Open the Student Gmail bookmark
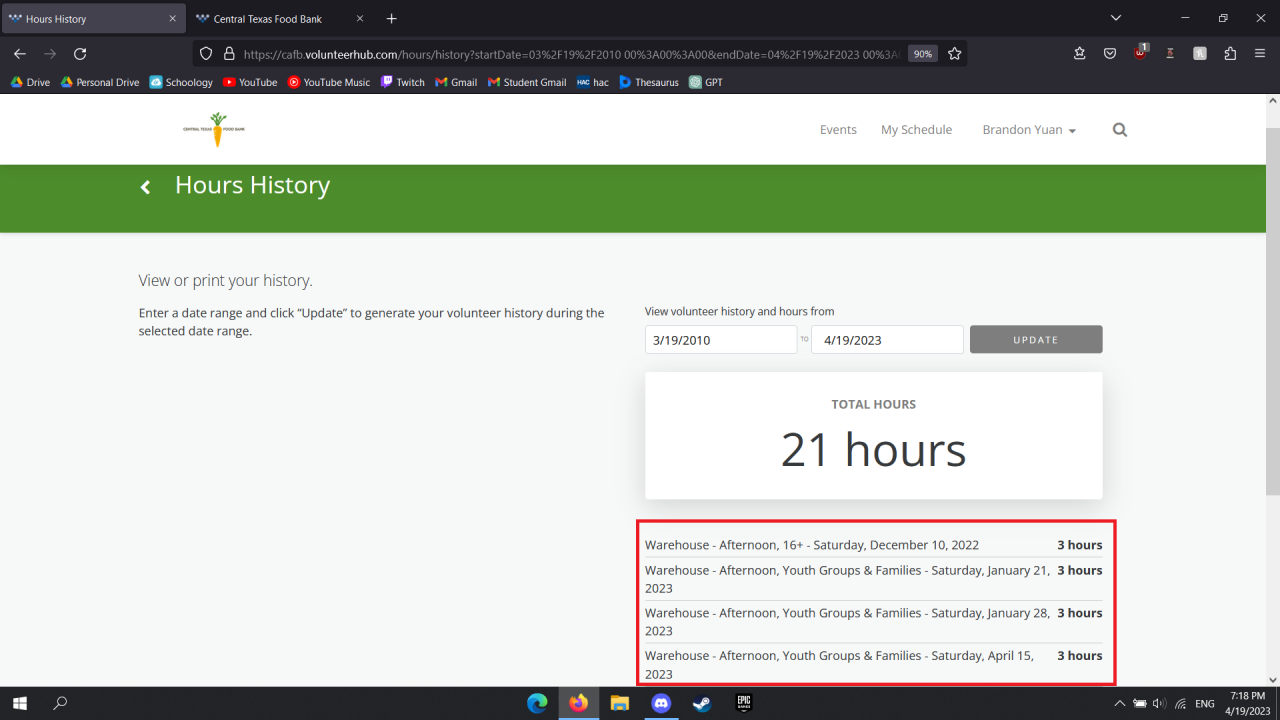This screenshot has height=720, width=1280. [527, 82]
